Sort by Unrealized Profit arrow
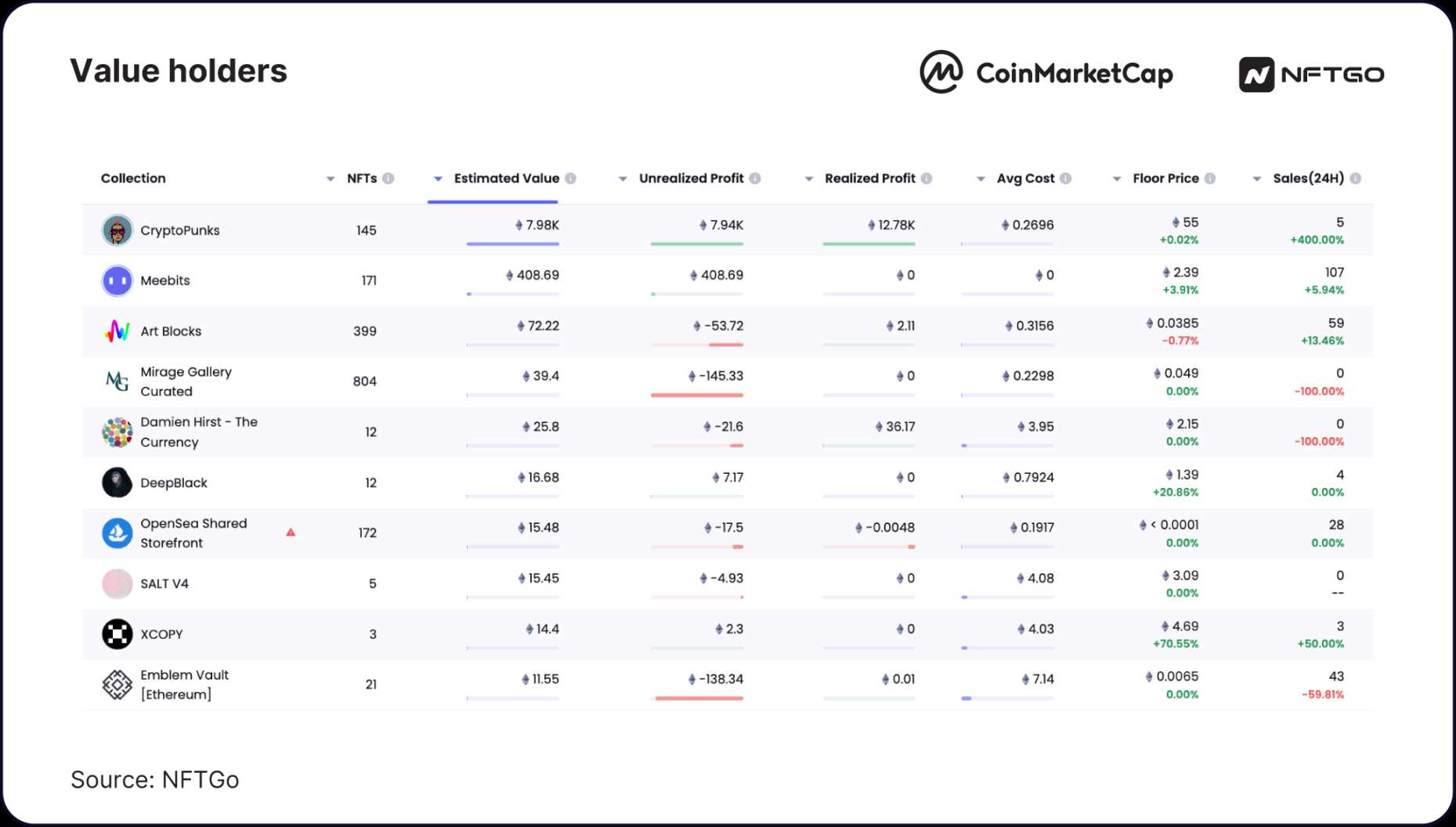 [623, 179]
